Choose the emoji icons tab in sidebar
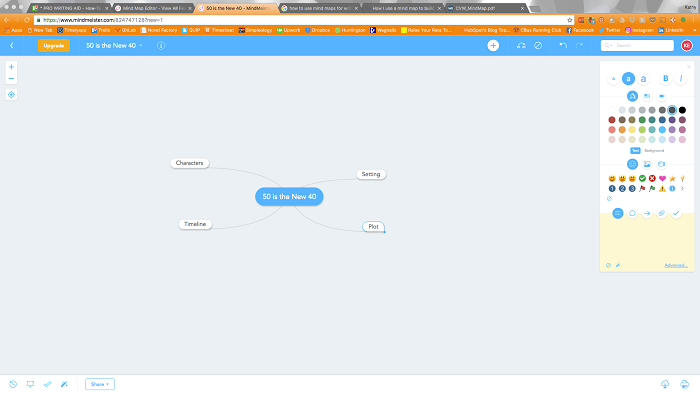The image size is (700, 393). click(x=632, y=164)
